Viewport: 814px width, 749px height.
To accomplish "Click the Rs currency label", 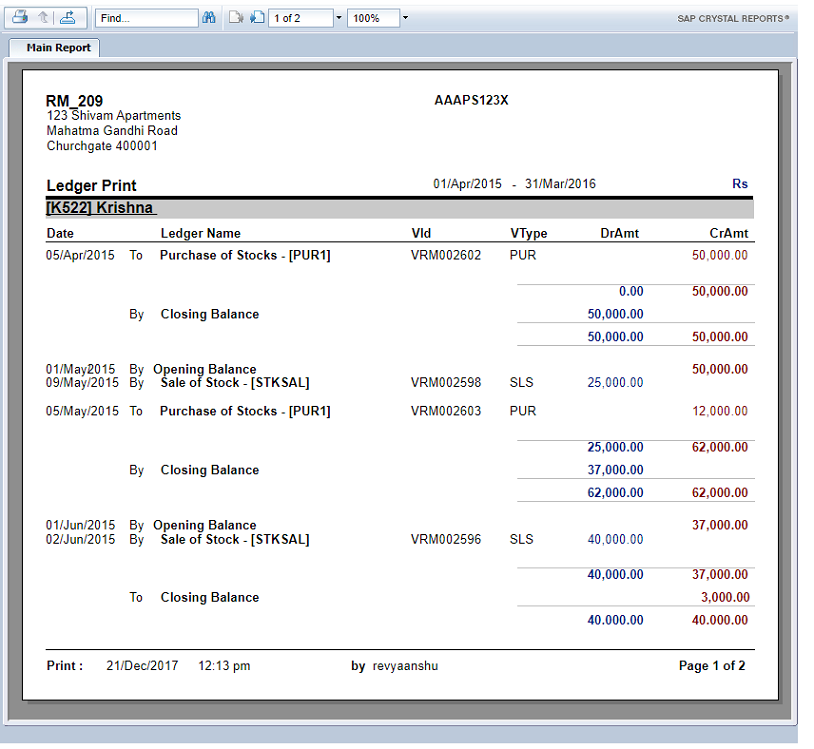I will 740,184.
